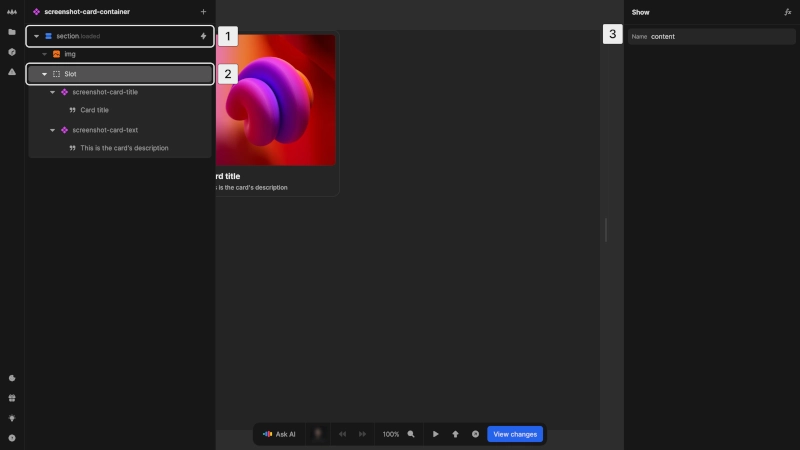
Task: Click the Name field containing content
Action: [711, 37]
